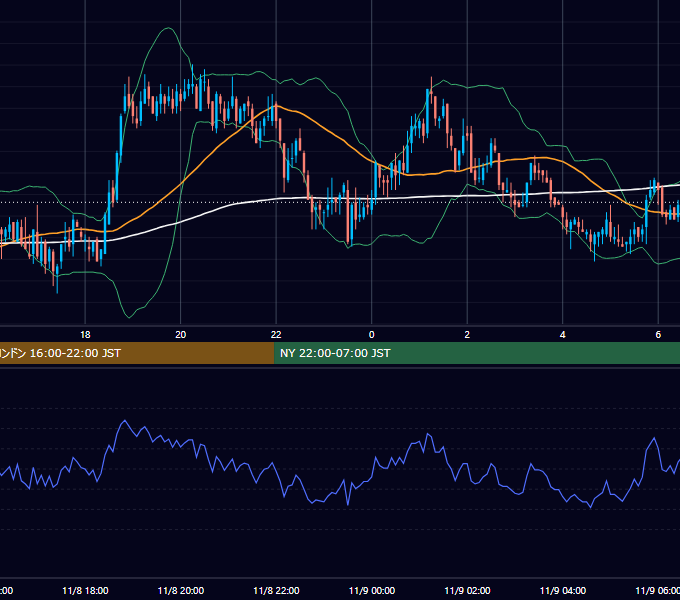Click the 6 hour axis label
Image resolution: width=680 pixels, height=600 pixels.
tap(658, 335)
